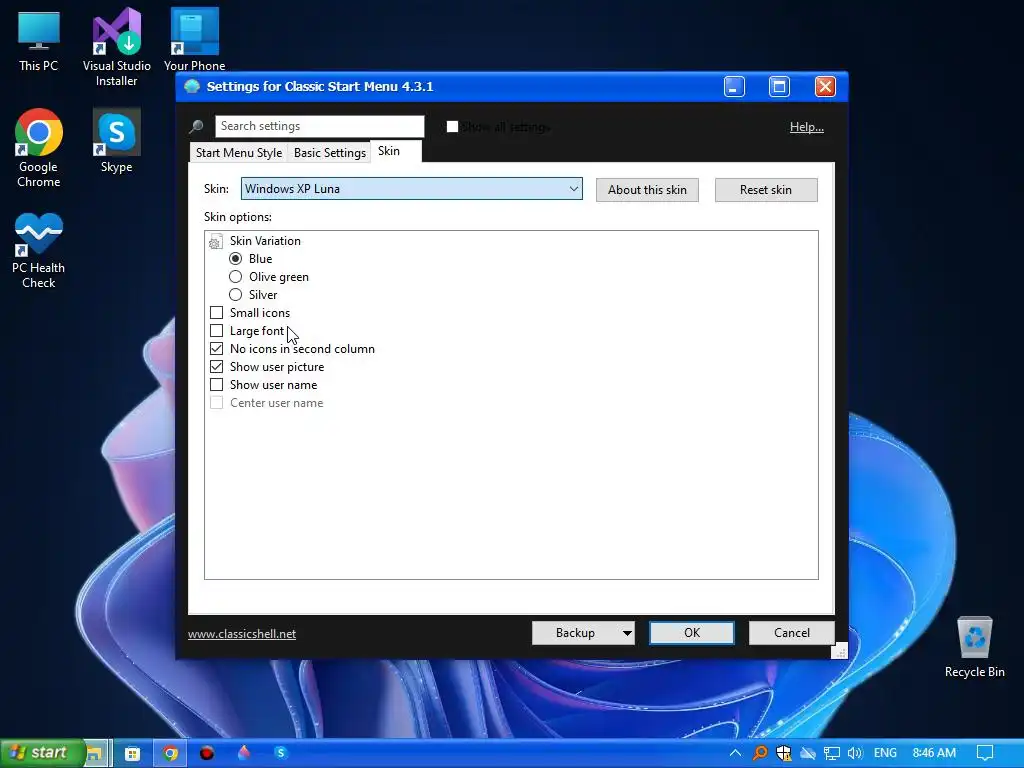The width and height of the screenshot is (1024, 768).
Task: Select the Silver skin variation
Action: click(x=236, y=295)
